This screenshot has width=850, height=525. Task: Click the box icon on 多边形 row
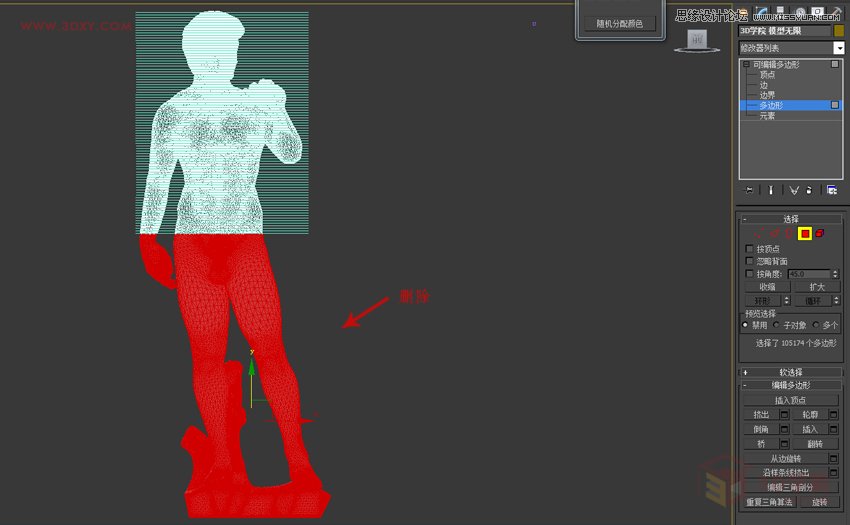click(835, 105)
